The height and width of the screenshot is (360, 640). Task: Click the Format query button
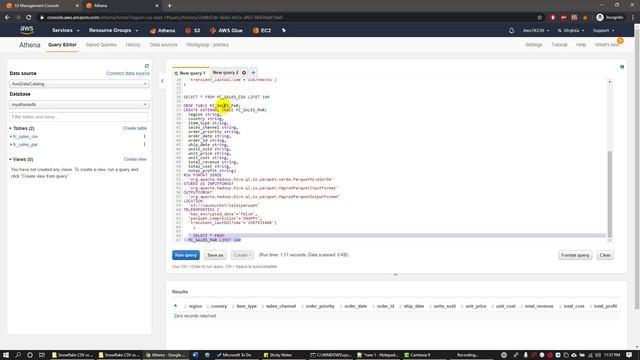pyautogui.click(x=575, y=255)
